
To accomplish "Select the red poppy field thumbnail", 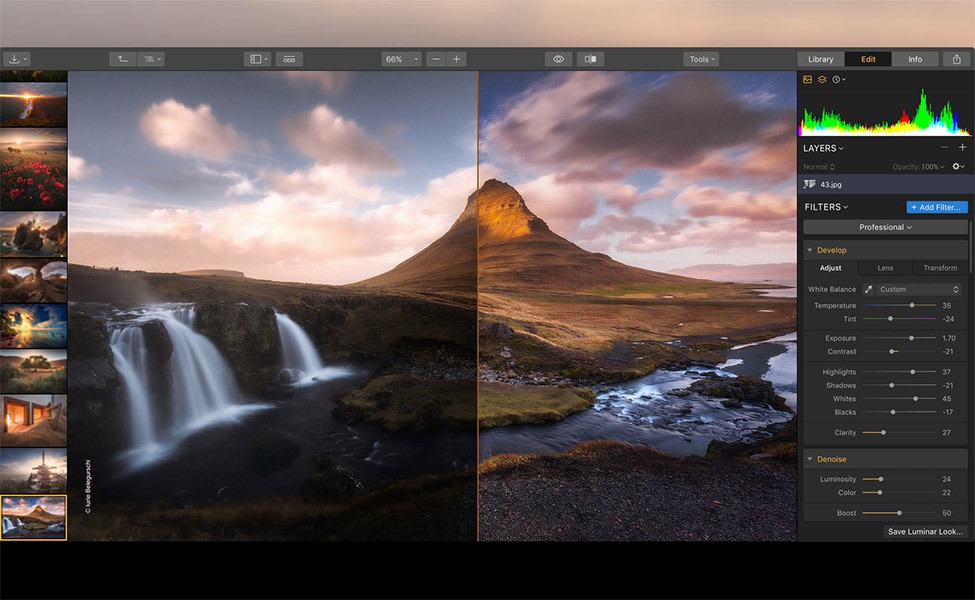I will [34, 168].
